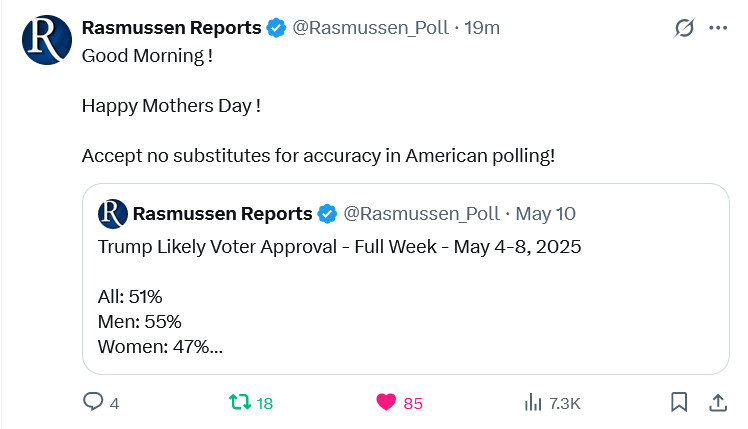The width and height of the screenshot is (748, 429).
Task: Open the three-dot more options menu
Action: 718,28
